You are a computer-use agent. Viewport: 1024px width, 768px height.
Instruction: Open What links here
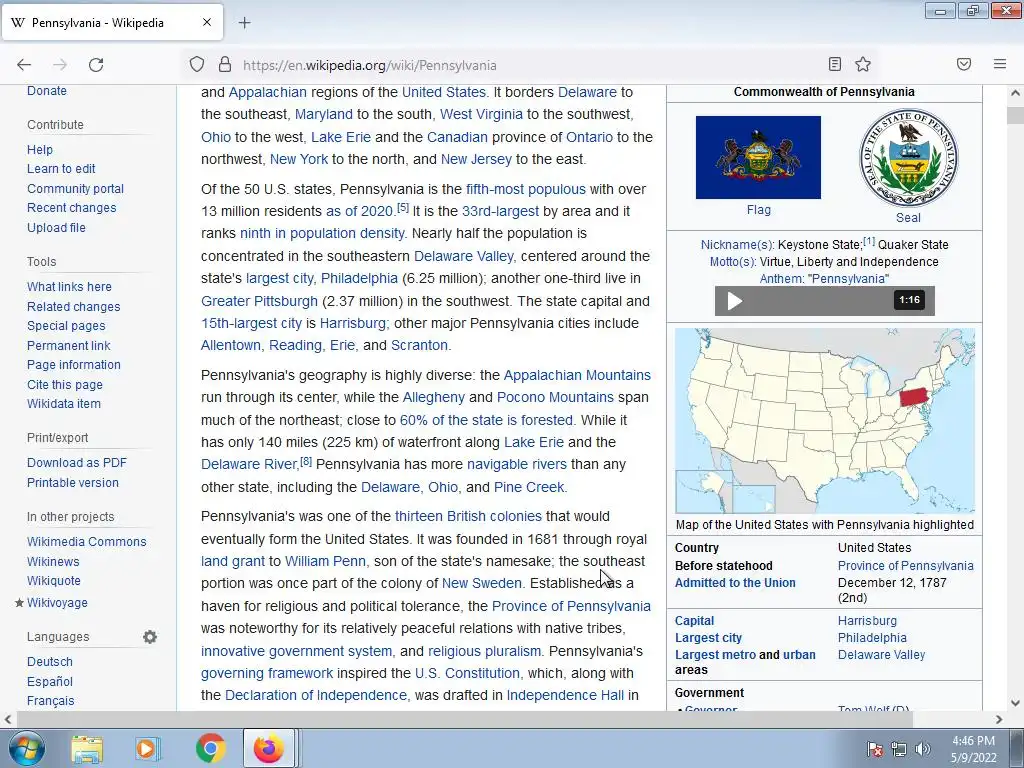click(x=69, y=287)
